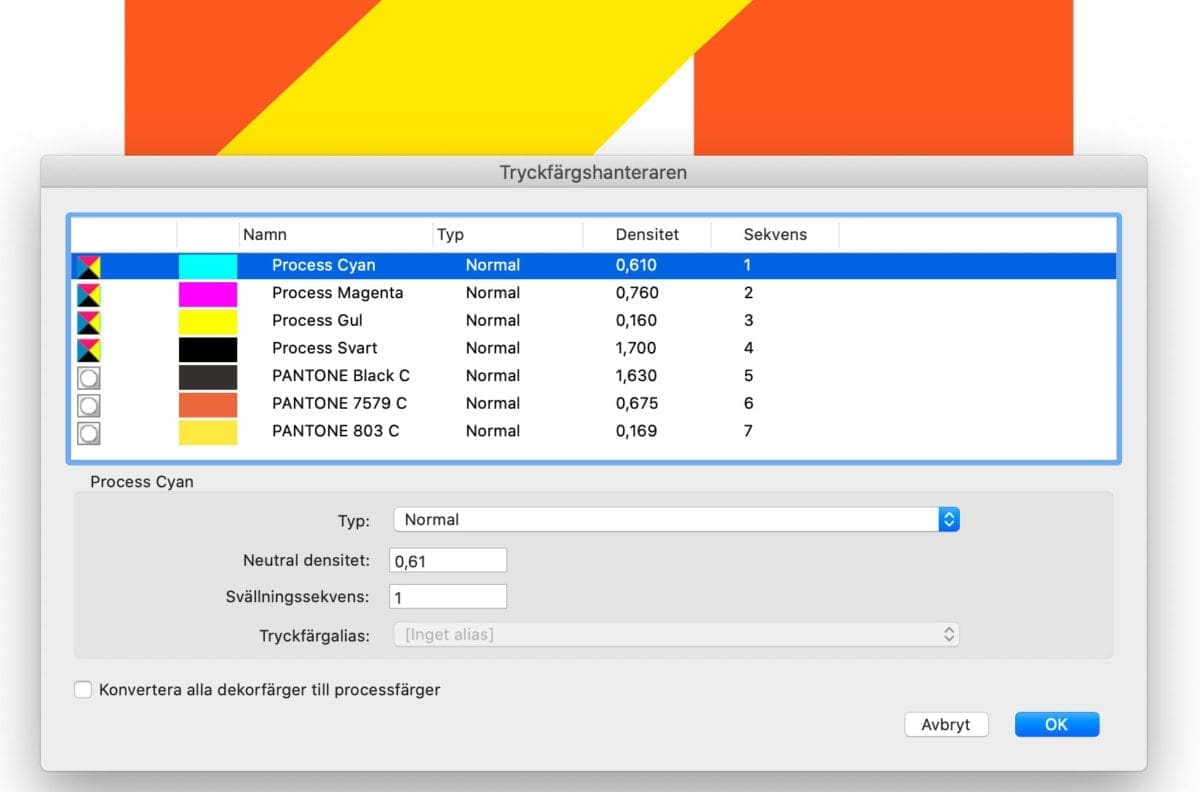
Task: Click the spot color icon beside PANTONE Black C
Action: pos(89,377)
